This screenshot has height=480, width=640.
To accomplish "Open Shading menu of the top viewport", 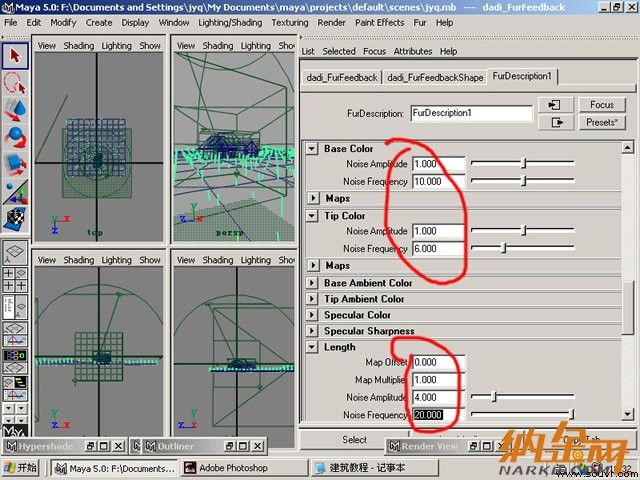I will (79, 46).
